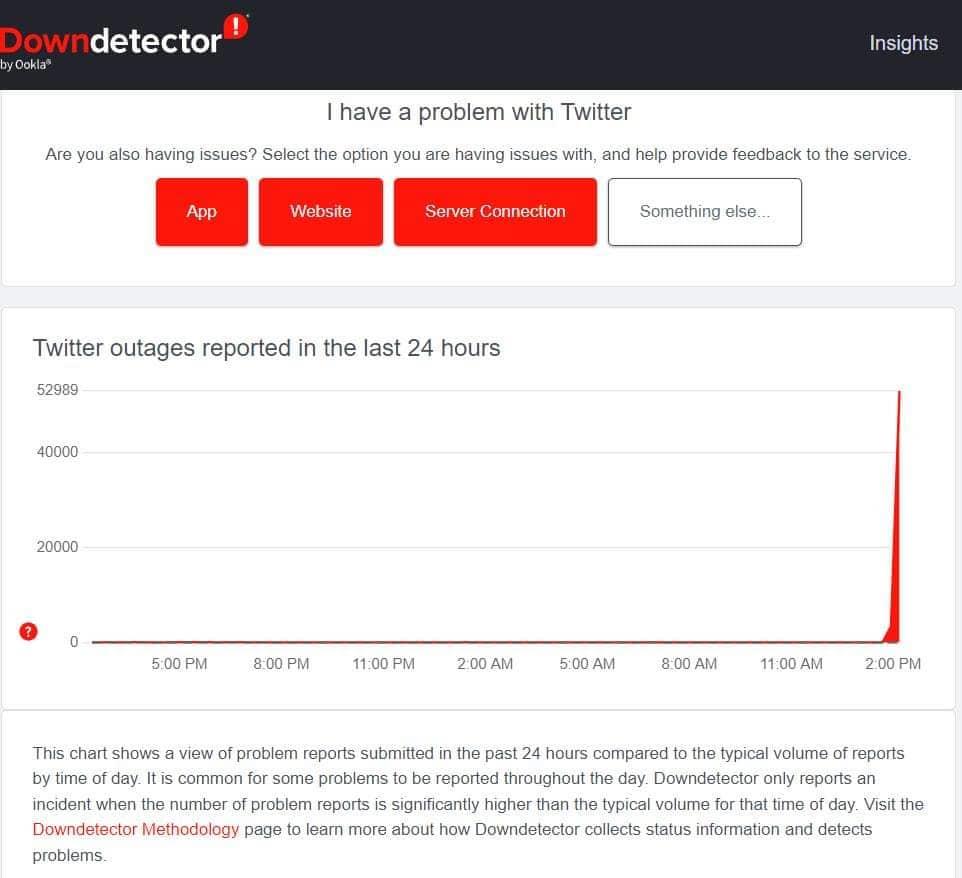The image size is (962, 878).
Task: Click the 40000 y-axis label
Action: tap(57, 452)
